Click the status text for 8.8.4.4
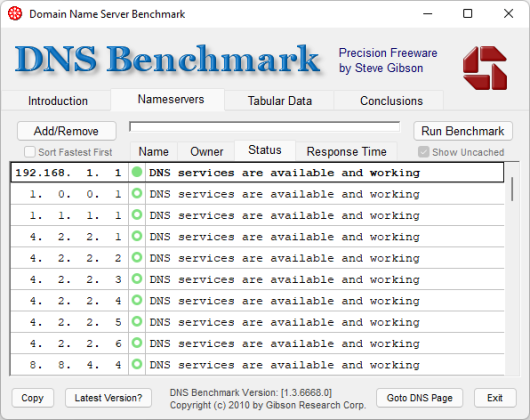The image size is (530, 420). coord(284,365)
